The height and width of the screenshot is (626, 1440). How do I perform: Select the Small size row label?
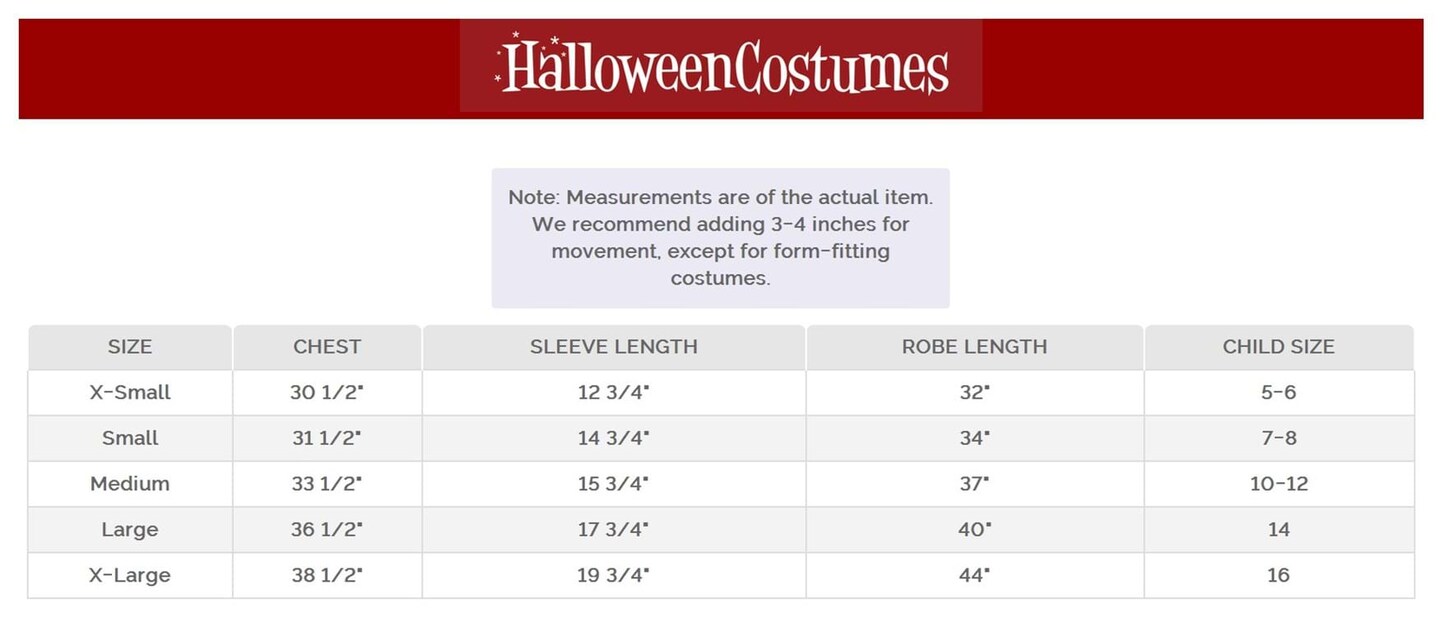click(130, 438)
